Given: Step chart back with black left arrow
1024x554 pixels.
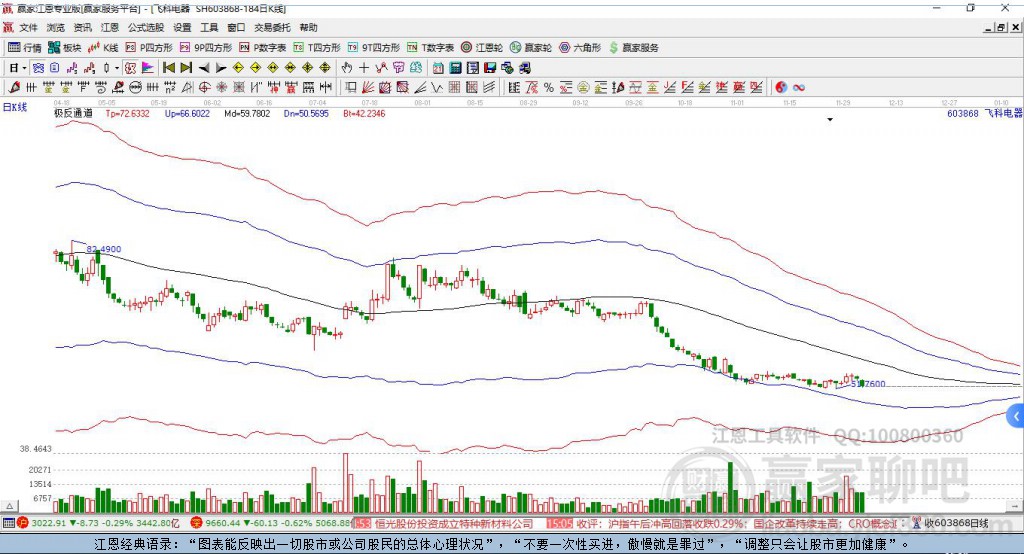Looking at the screenshot, I should point(204,68).
